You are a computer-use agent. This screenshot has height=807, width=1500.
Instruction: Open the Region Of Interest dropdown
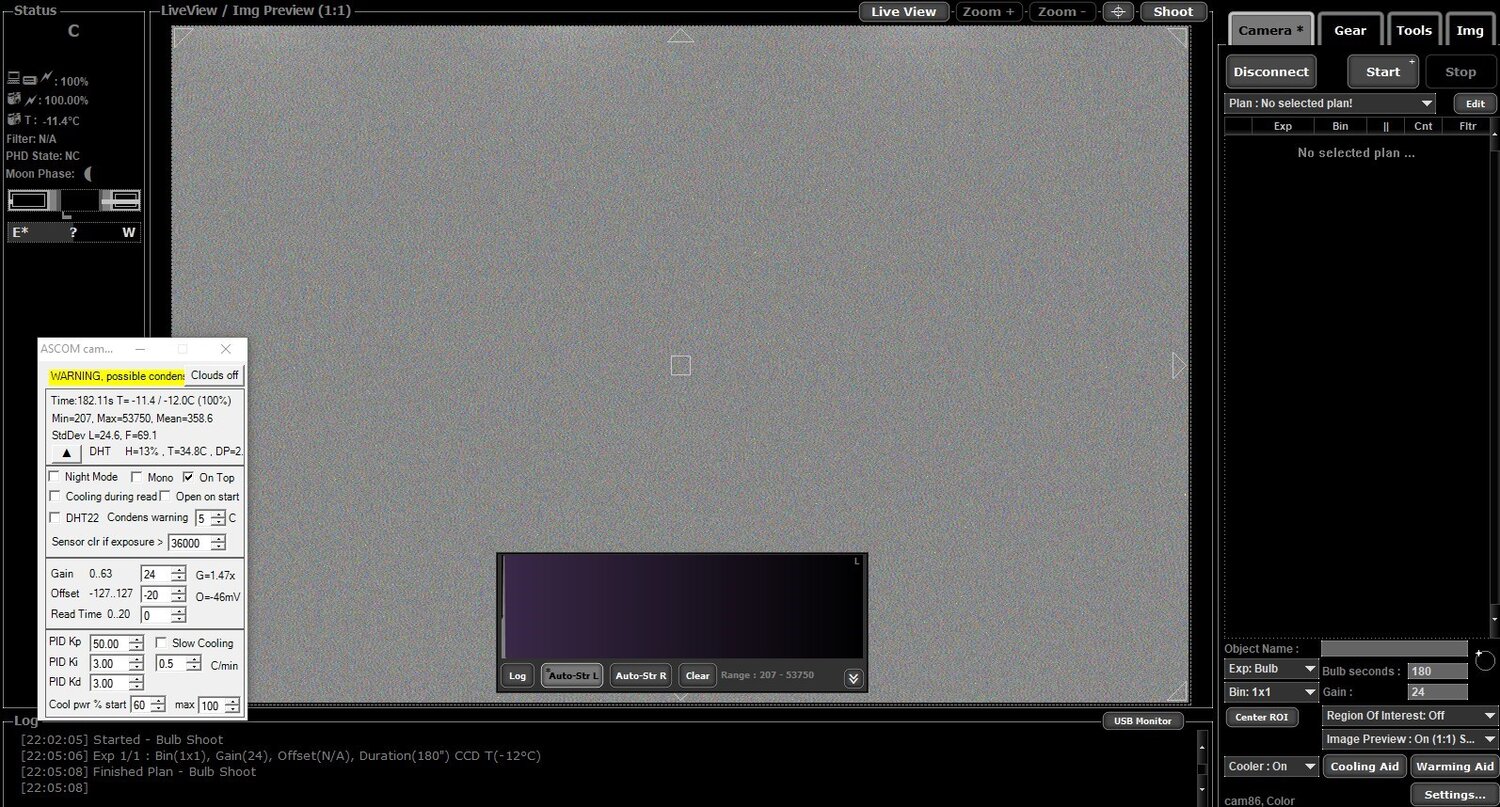1410,715
